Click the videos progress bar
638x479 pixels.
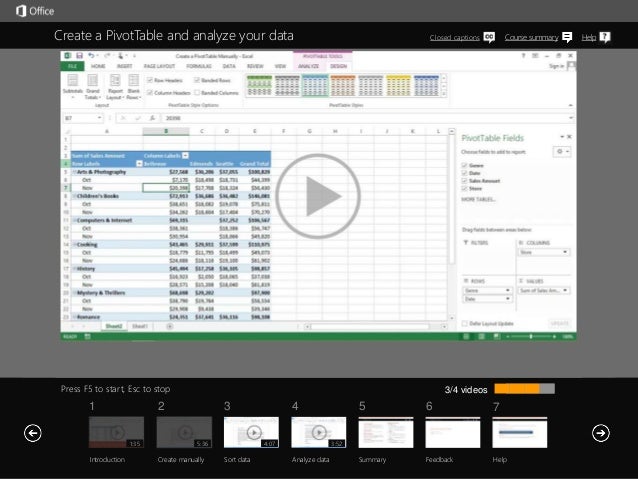524,389
